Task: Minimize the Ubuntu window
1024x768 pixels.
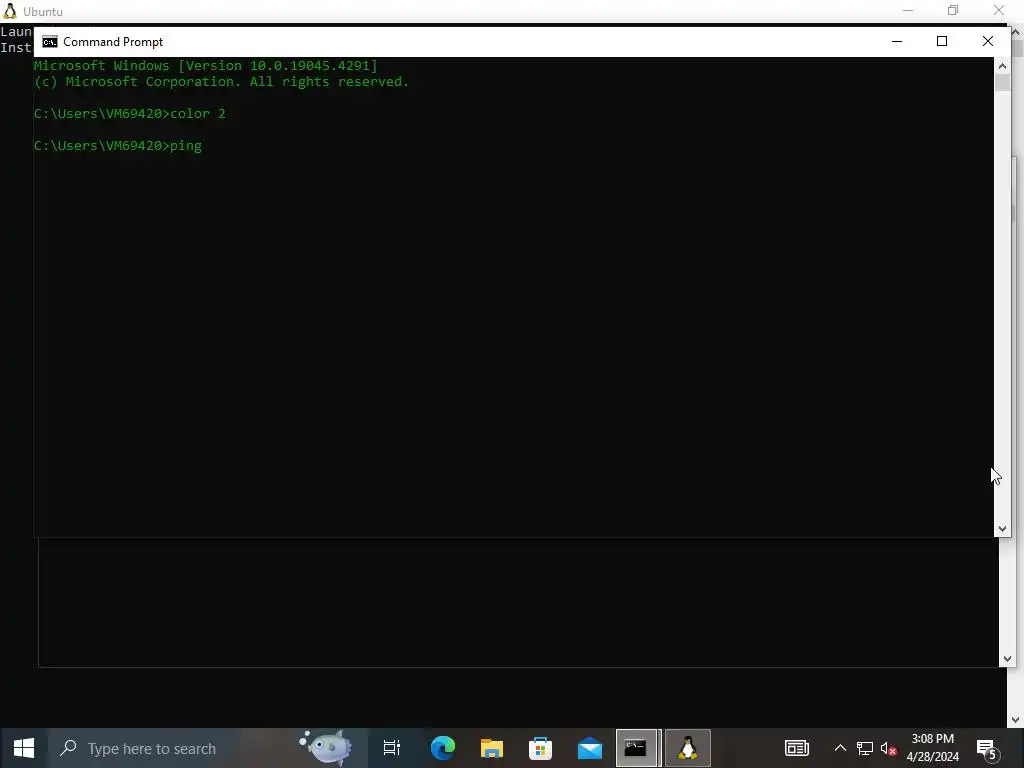Action: (x=908, y=10)
